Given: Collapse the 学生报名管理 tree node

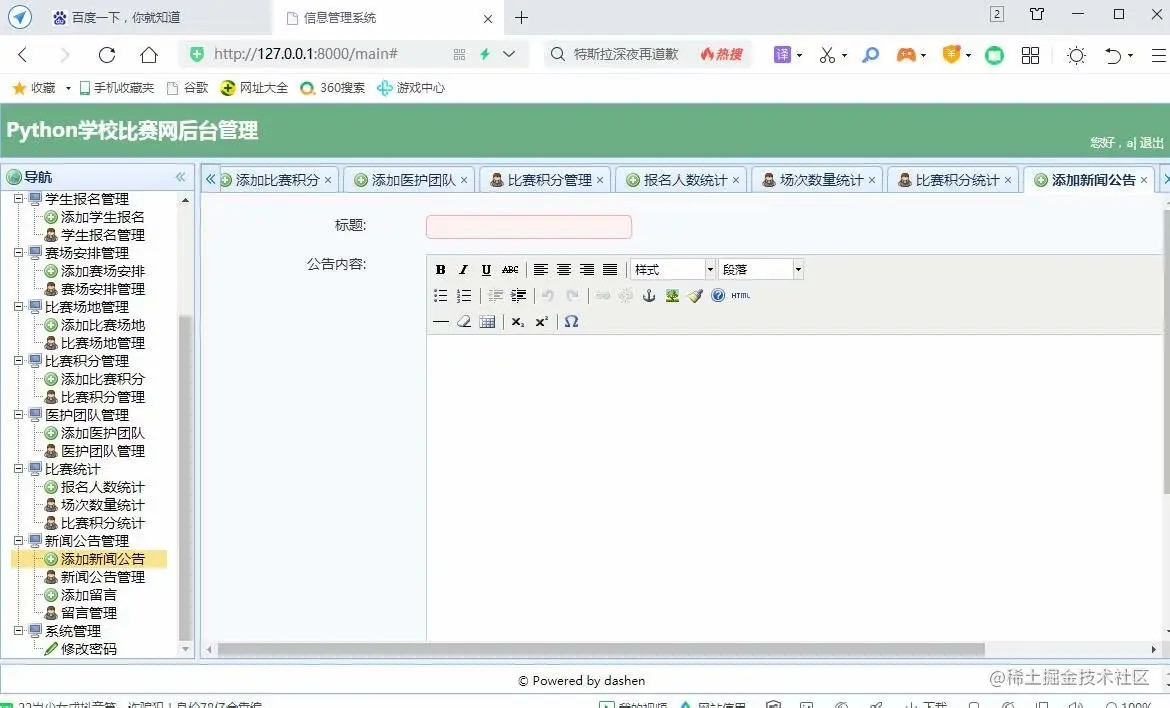Looking at the screenshot, I should click(x=19, y=199).
